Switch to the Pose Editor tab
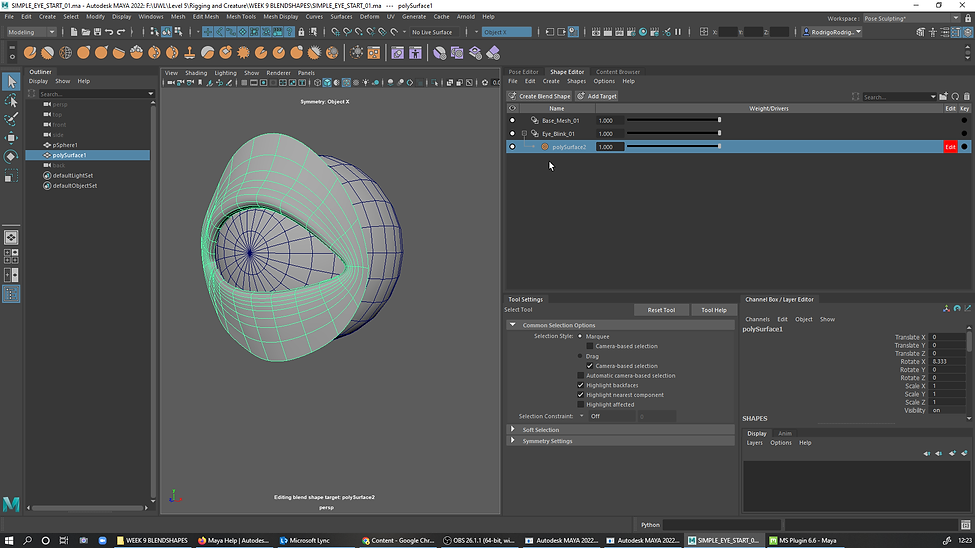 [x=524, y=72]
